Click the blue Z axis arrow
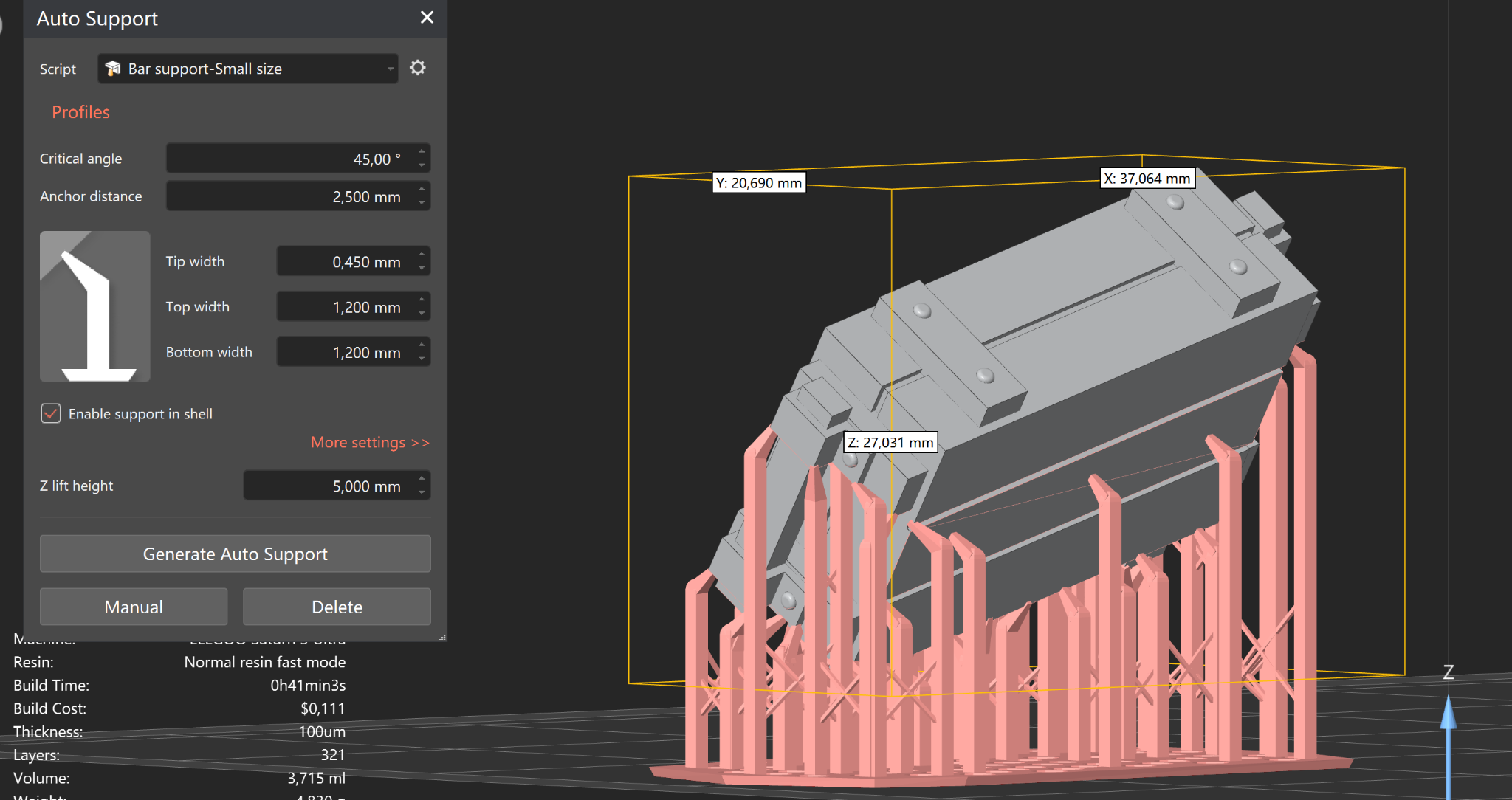Screen dimensions: 1512x800 pyautogui.click(x=1448, y=716)
